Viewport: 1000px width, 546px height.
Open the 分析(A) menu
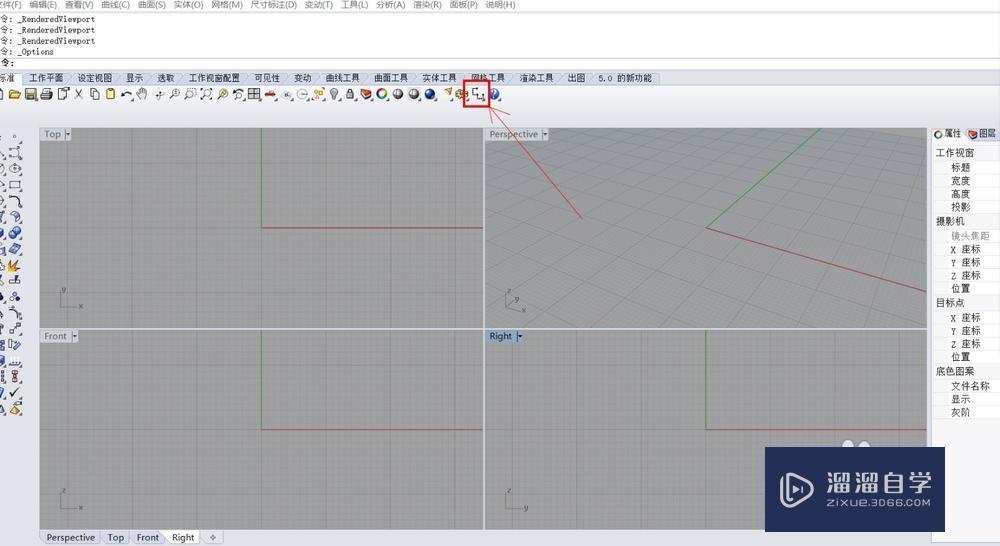click(x=390, y=4)
